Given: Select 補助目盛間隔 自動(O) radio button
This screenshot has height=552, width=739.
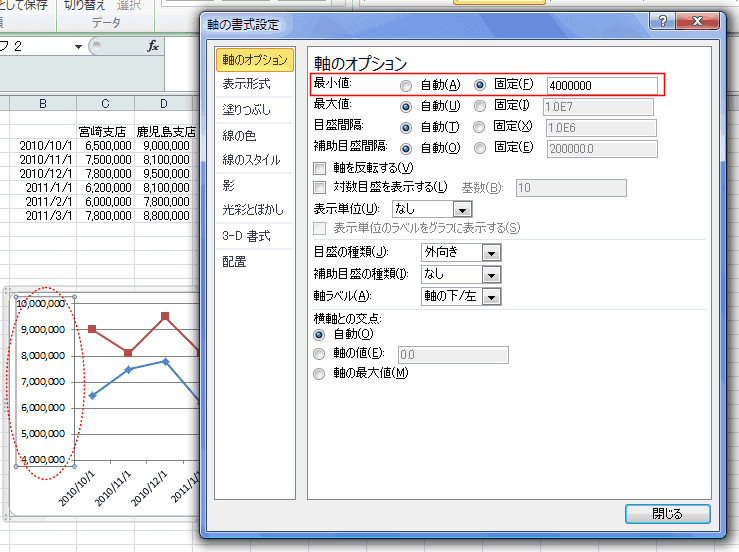Looking at the screenshot, I should pos(405,149).
